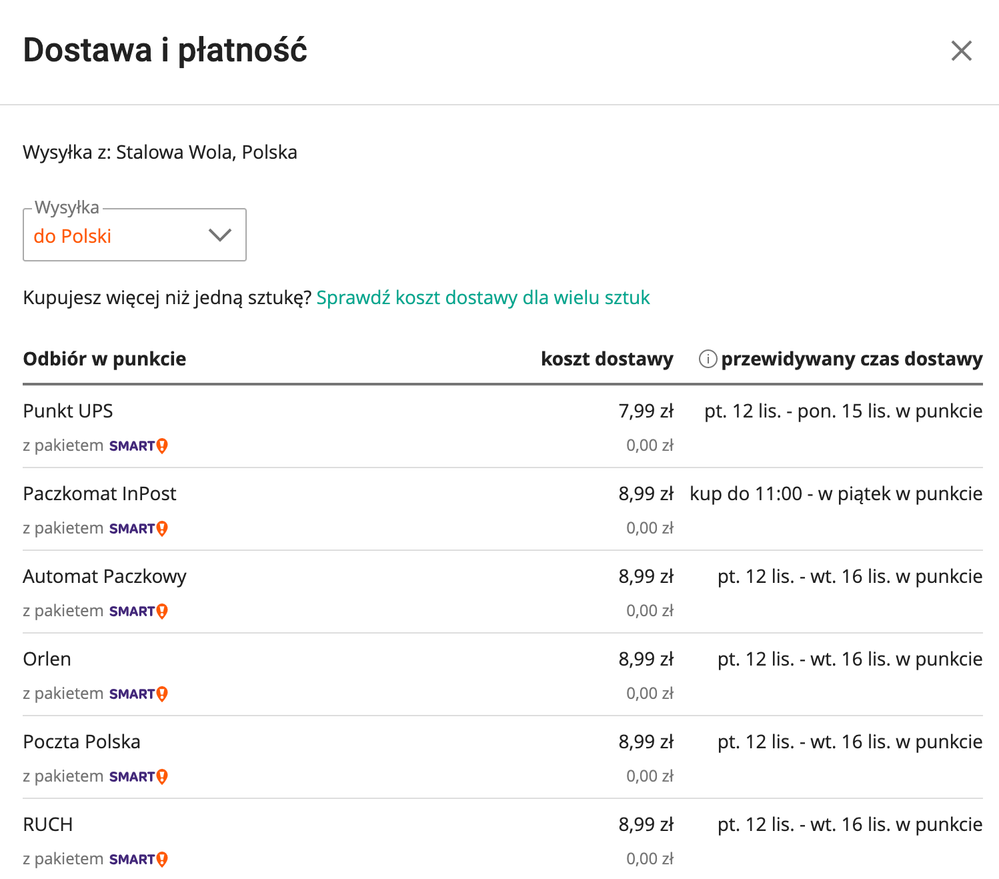Screen dimensions: 999x879
Task: Open the Wysyłka do Polski dropdown
Action: 134,236
